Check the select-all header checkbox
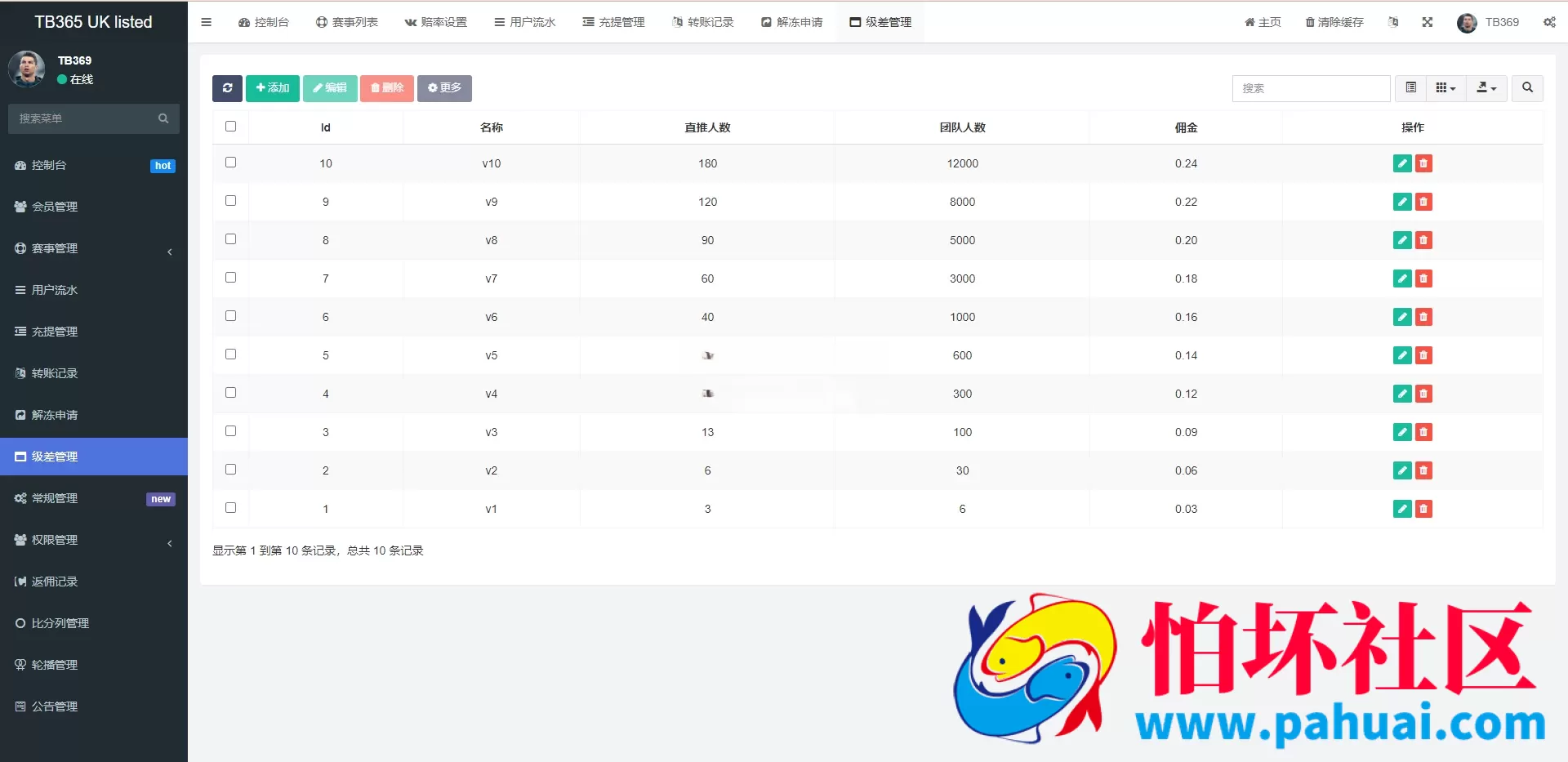Viewport: 1568px width, 762px height. [230, 127]
